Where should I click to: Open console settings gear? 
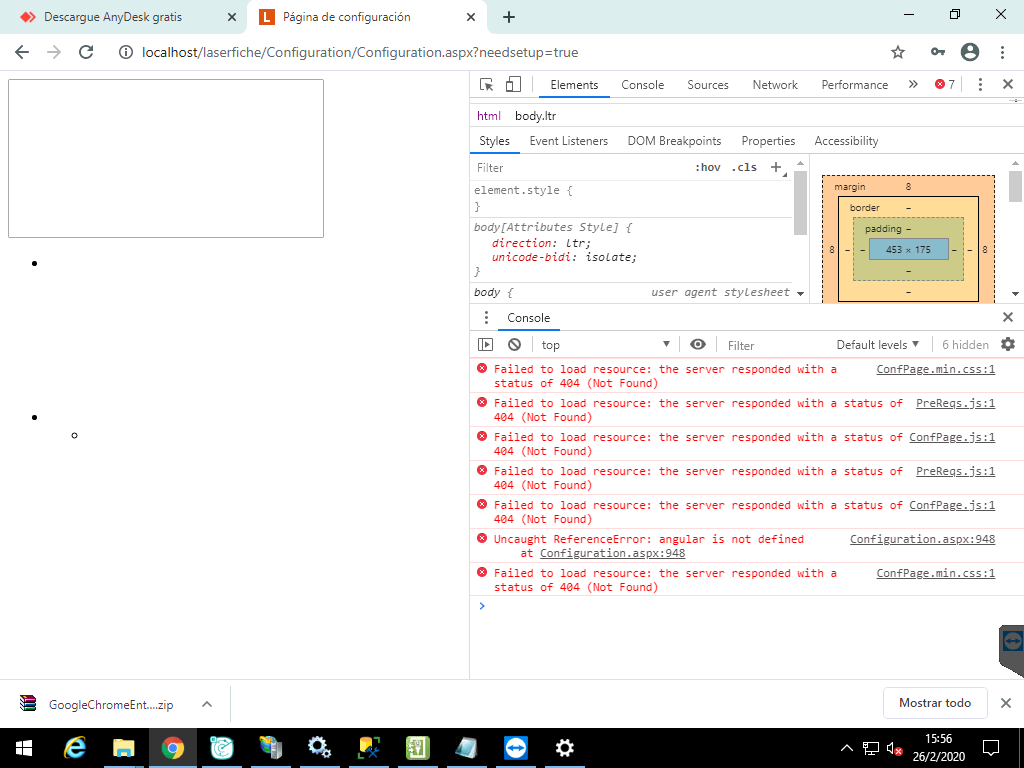click(x=1007, y=344)
